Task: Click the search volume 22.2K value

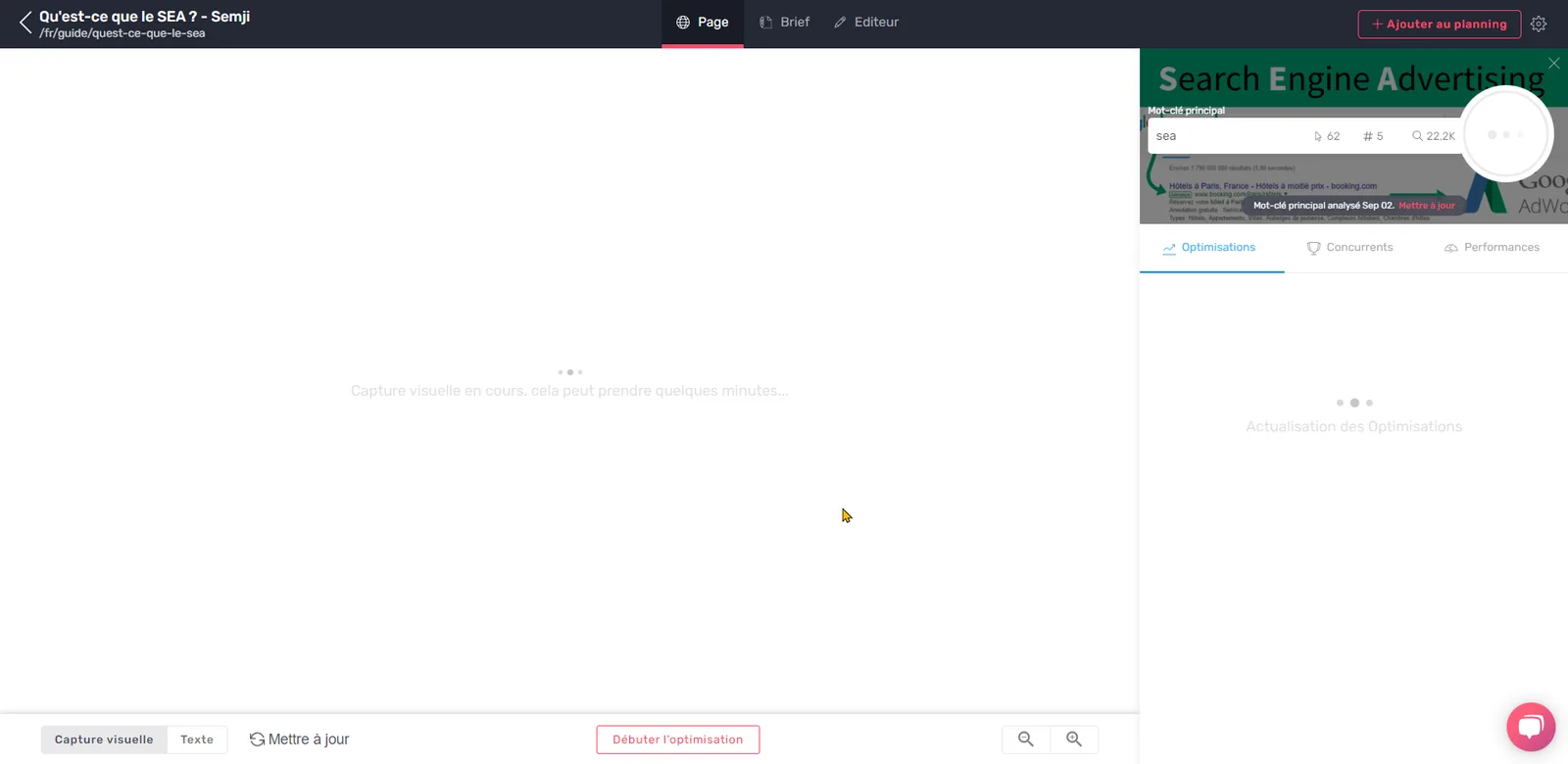Action: pos(1434,136)
